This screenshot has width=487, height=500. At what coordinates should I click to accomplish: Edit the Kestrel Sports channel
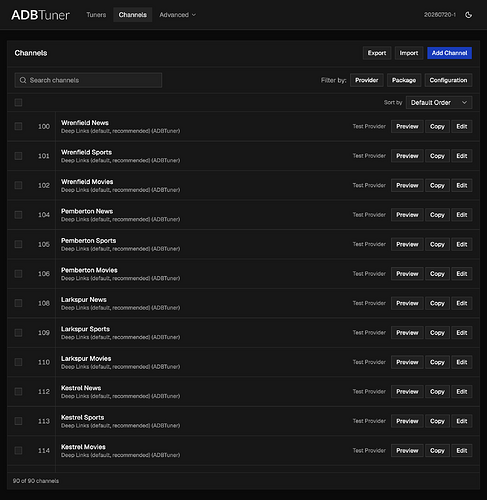(x=462, y=421)
